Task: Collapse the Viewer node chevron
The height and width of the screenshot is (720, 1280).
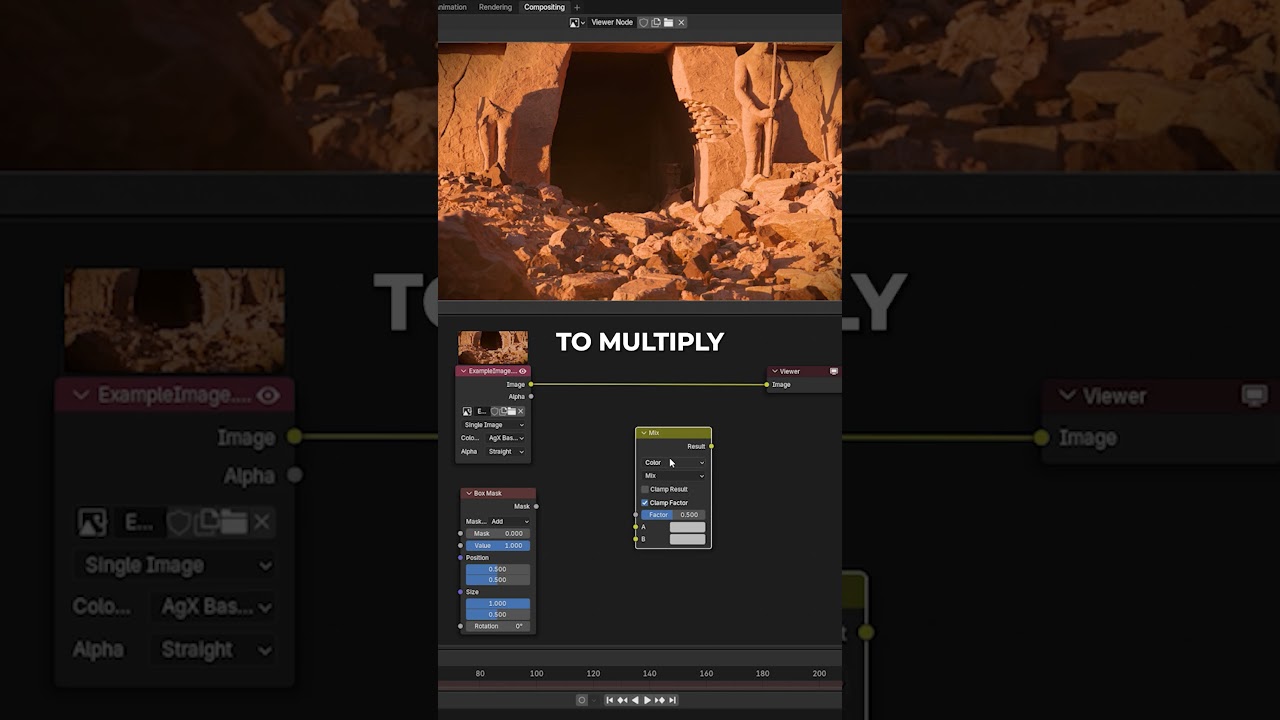Action: click(x=774, y=371)
